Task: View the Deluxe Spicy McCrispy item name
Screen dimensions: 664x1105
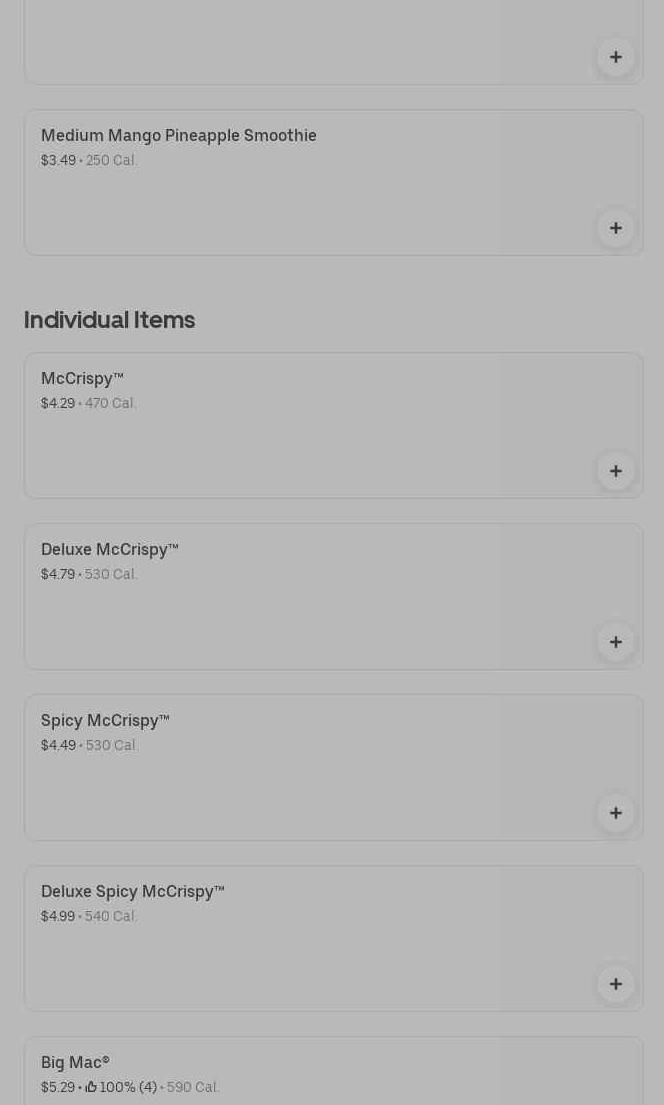Action: click(132, 891)
